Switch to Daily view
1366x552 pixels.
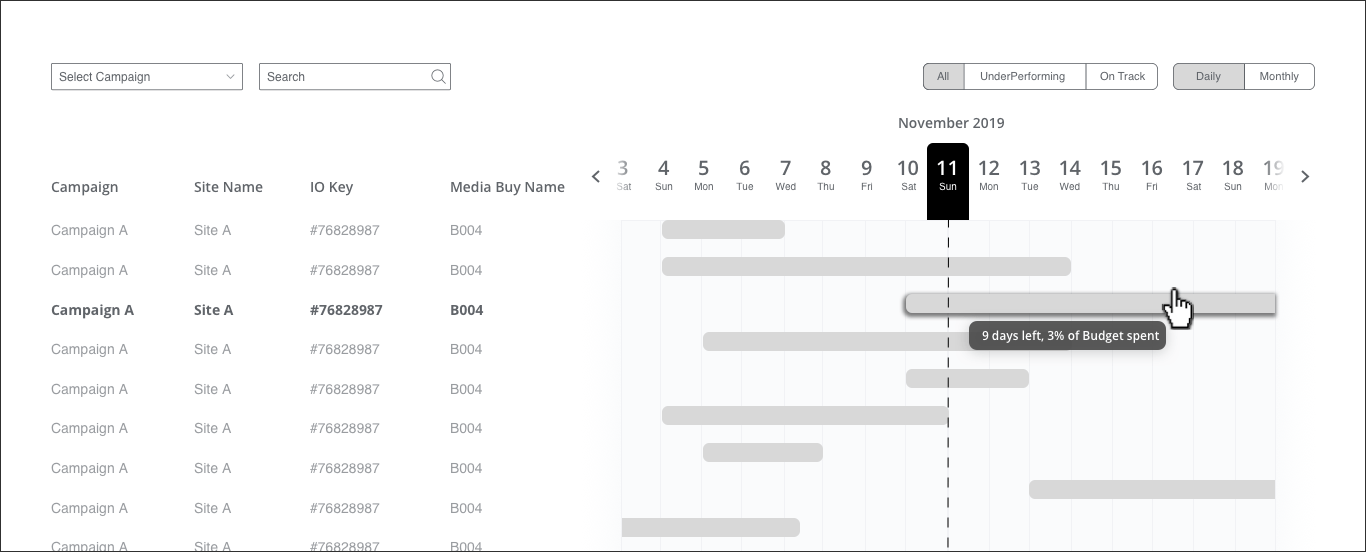[x=1208, y=76]
